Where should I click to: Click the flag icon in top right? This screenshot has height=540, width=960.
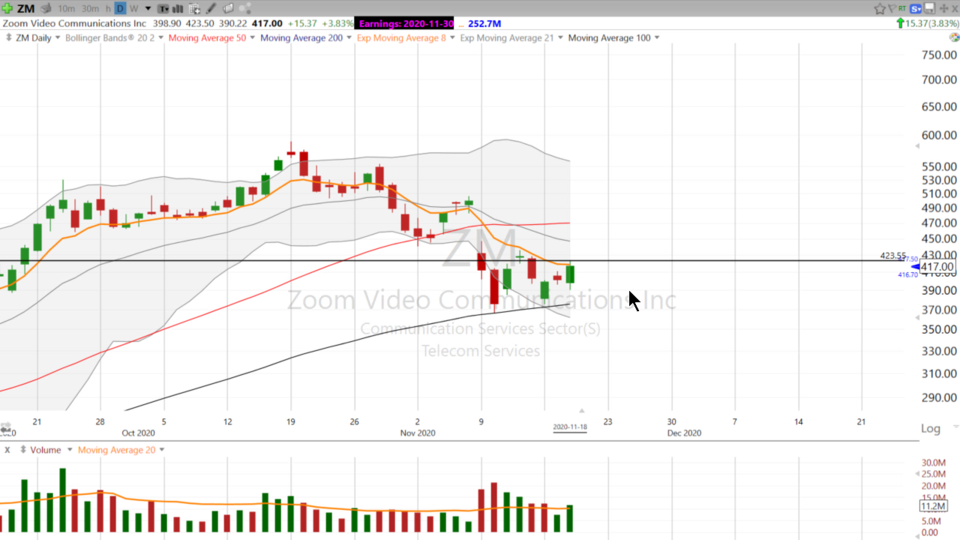892,9
